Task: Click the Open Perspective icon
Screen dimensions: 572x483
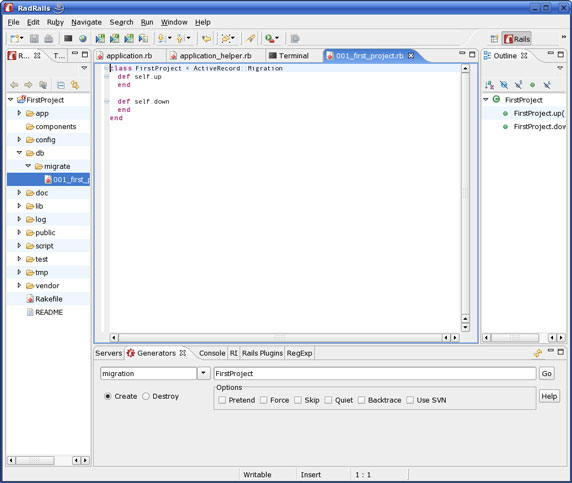Action: click(x=494, y=39)
